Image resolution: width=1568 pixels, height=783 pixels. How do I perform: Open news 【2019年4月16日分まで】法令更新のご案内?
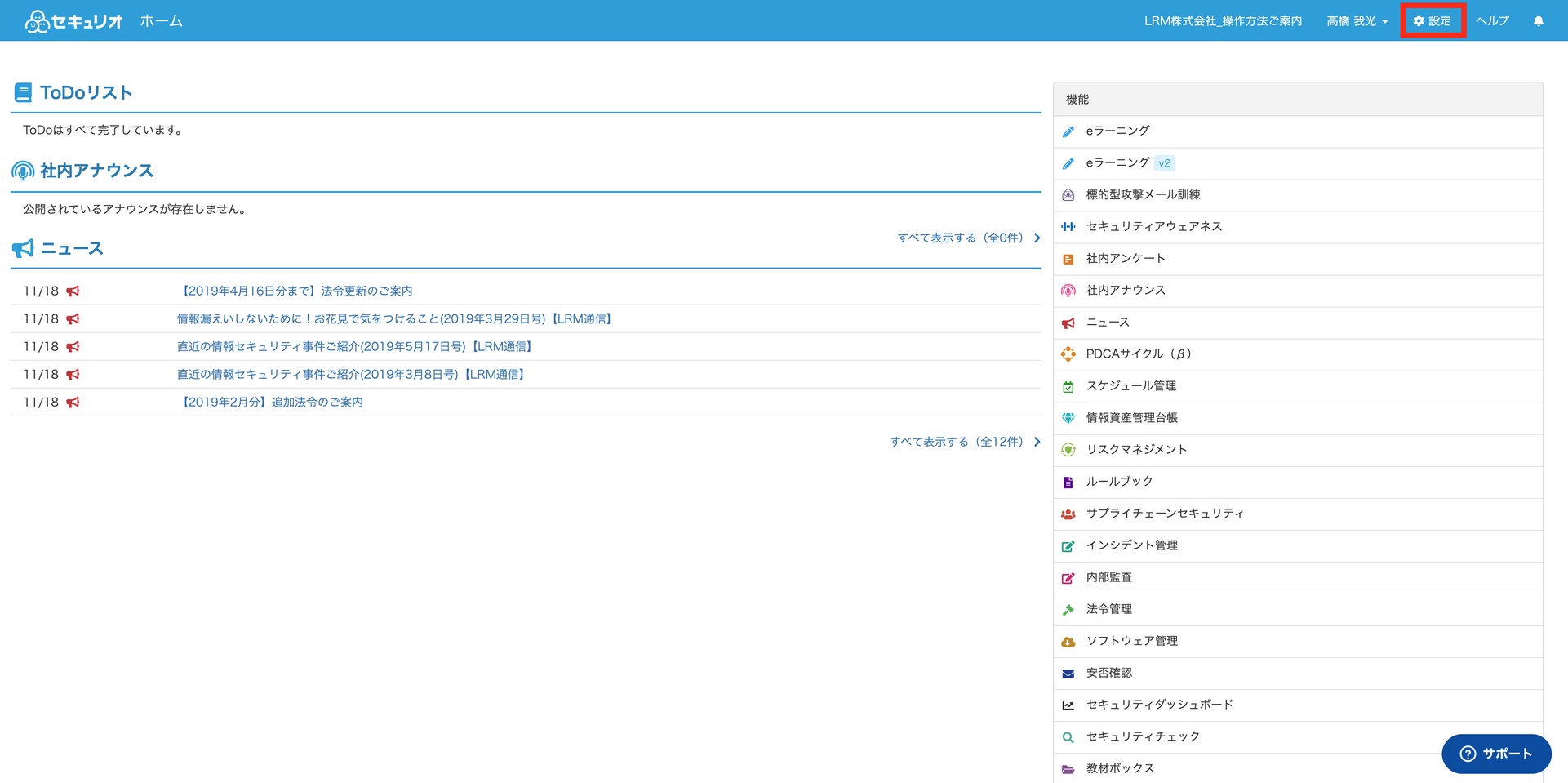295,291
